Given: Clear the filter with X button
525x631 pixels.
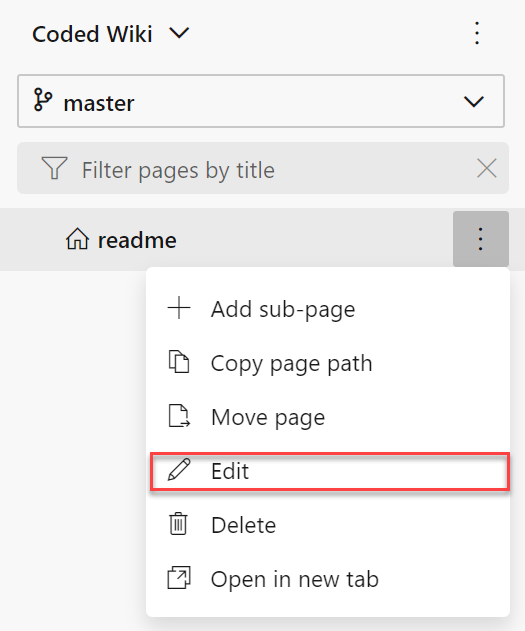Looking at the screenshot, I should 486,168.
